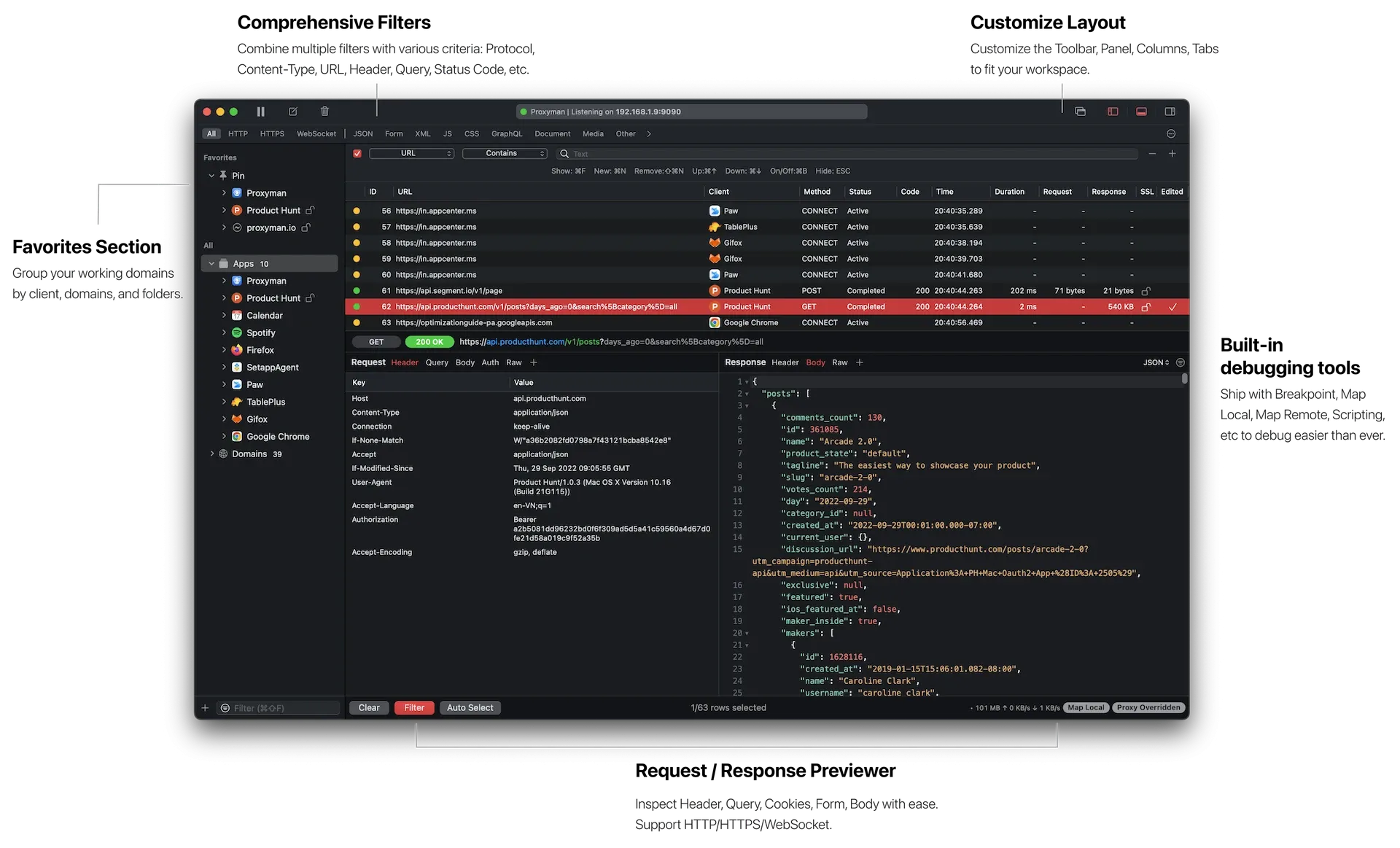The image size is (1400, 848).
Task: Toggle the JSON content-type filter
Action: tap(363, 134)
